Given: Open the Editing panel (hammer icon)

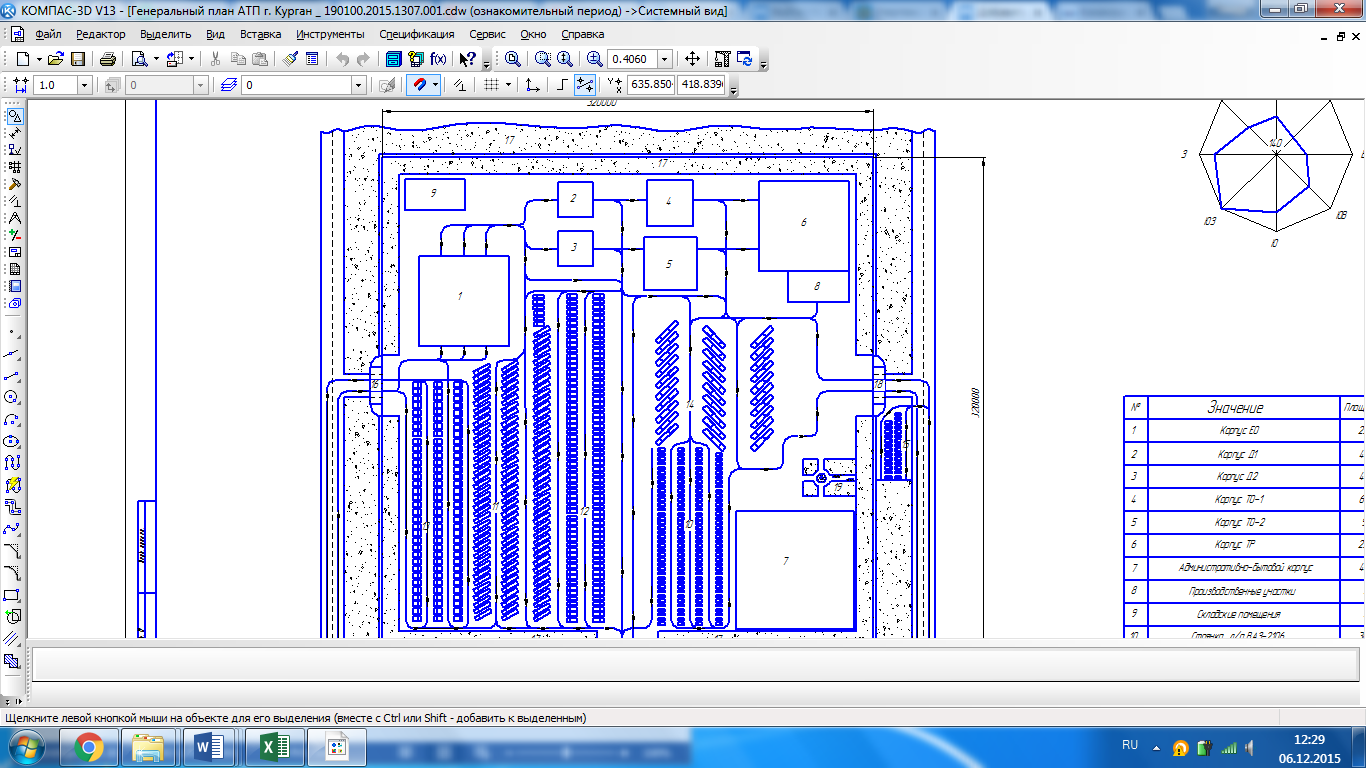Looking at the screenshot, I should [14, 183].
